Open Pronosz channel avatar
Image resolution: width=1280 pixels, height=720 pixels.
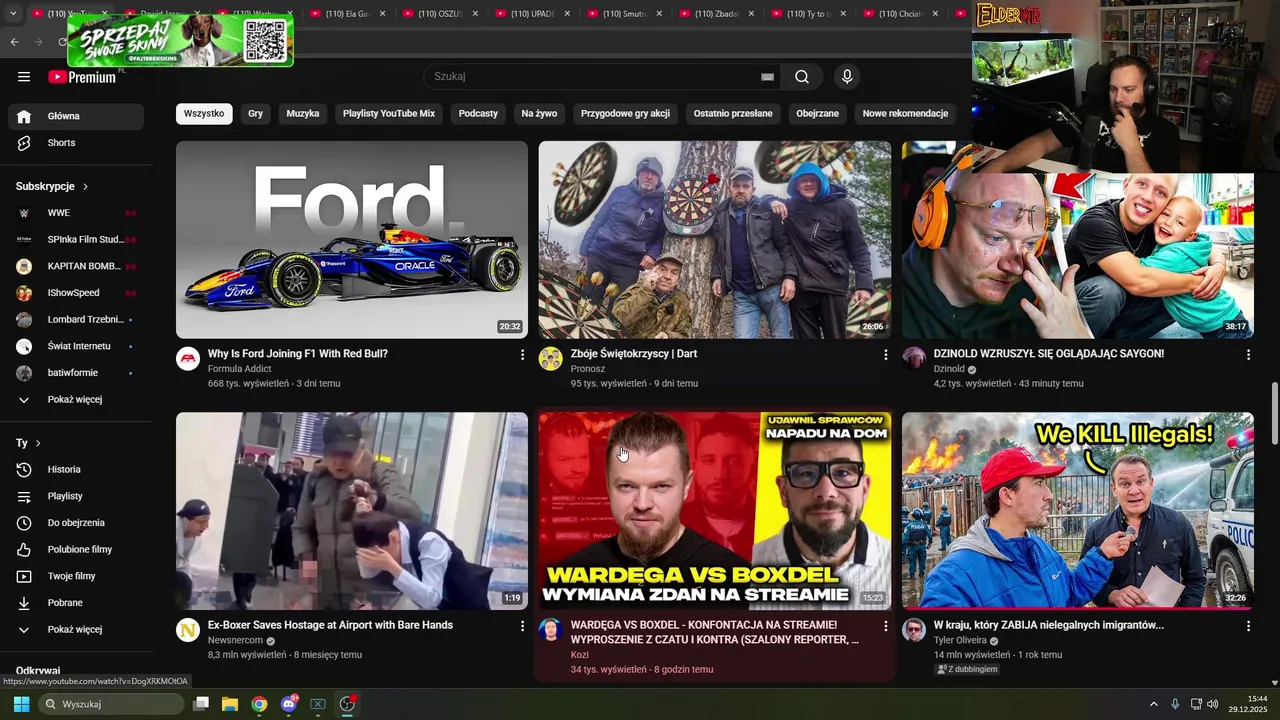(551, 359)
